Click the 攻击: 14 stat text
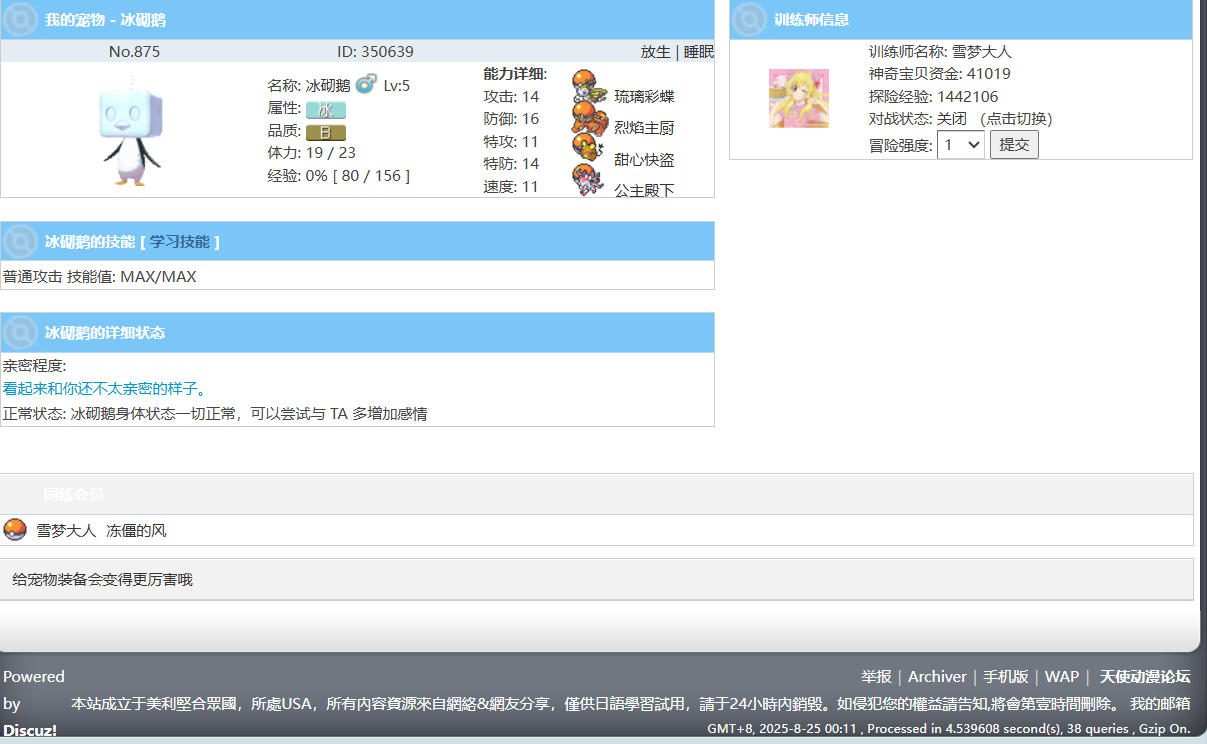The height and width of the screenshot is (744, 1207). click(x=511, y=97)
